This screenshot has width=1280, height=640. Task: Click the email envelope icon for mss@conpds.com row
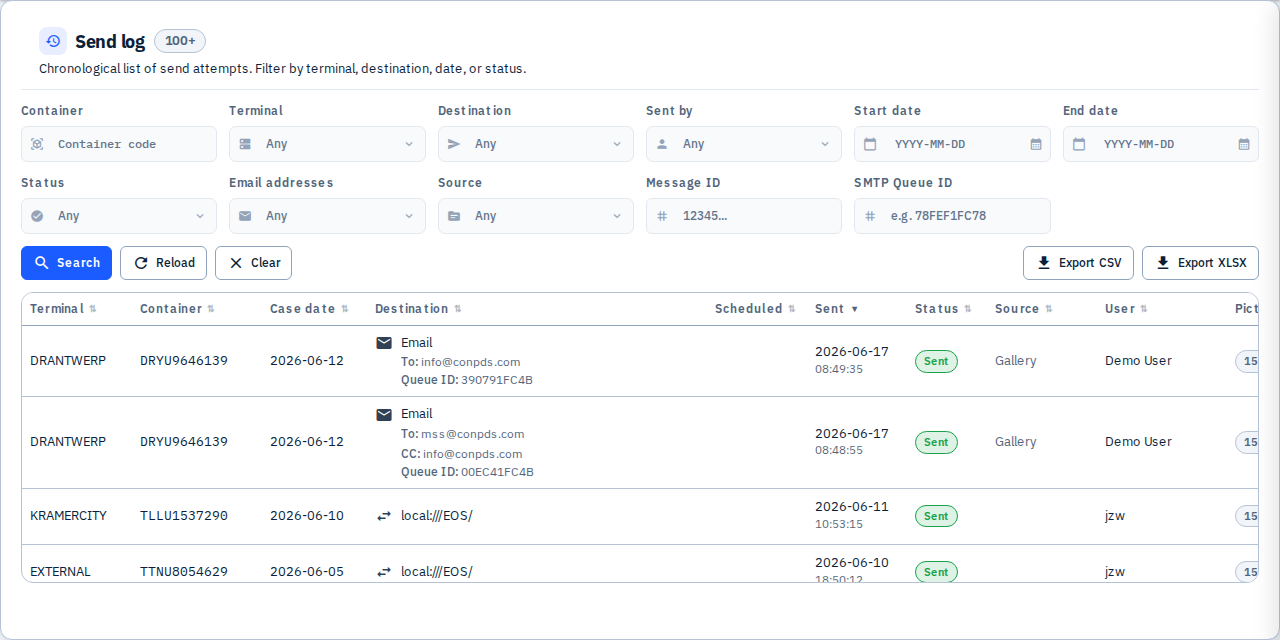click(x=384, y=414)
